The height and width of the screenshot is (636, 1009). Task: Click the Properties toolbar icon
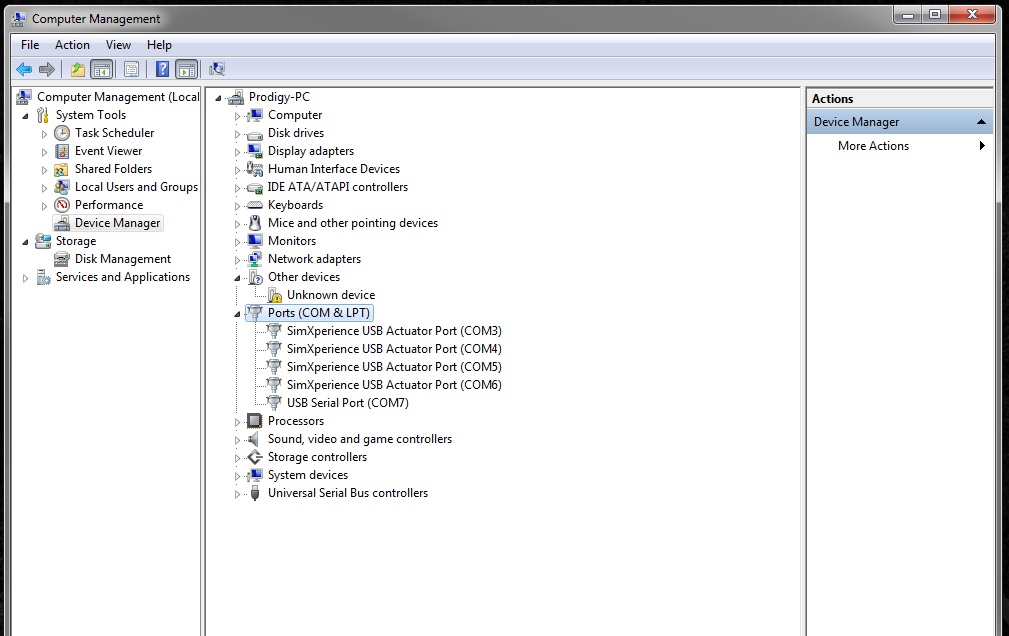pos(131,69)
